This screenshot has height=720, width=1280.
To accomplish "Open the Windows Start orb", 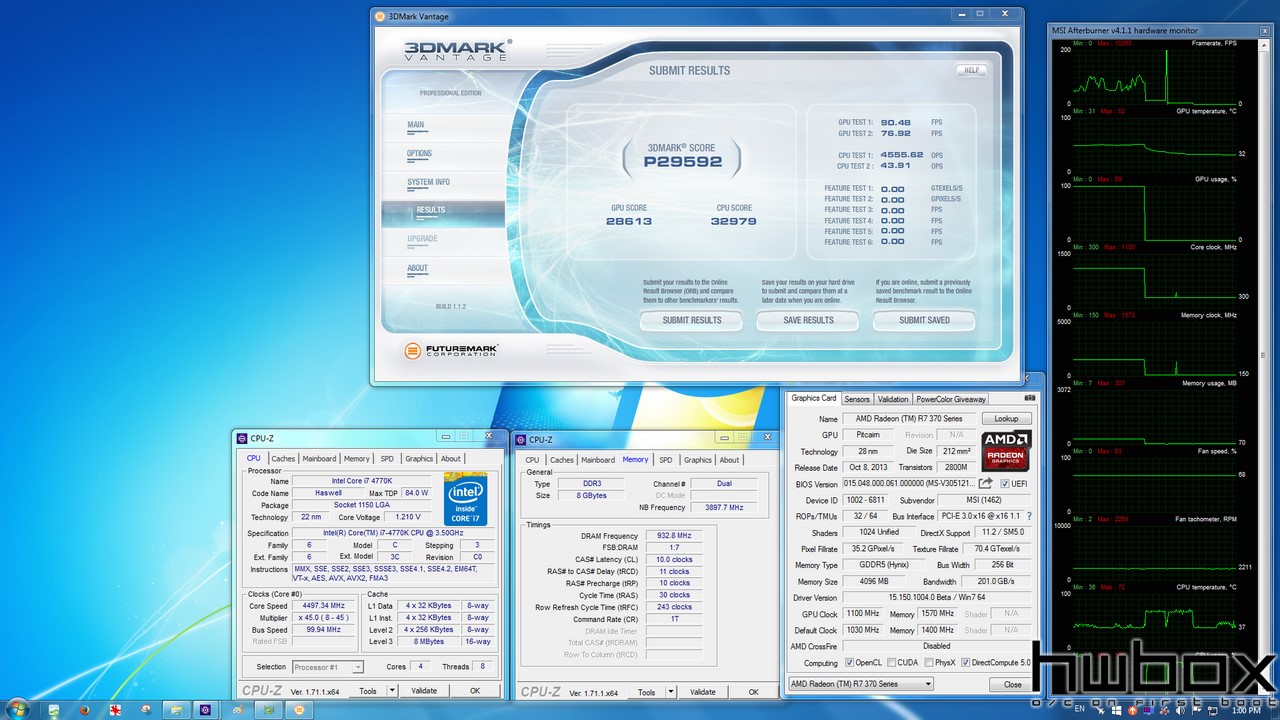I will tap(20, 709).
